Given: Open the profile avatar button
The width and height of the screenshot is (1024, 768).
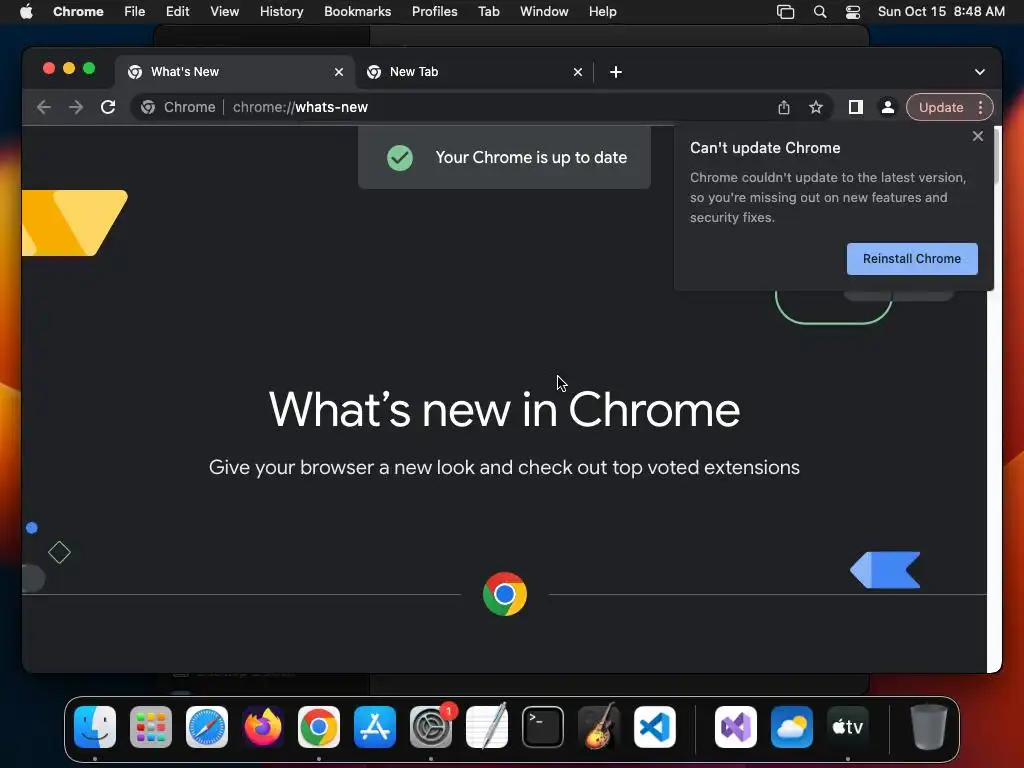Looking at the screenshot, I should point(888,107).
